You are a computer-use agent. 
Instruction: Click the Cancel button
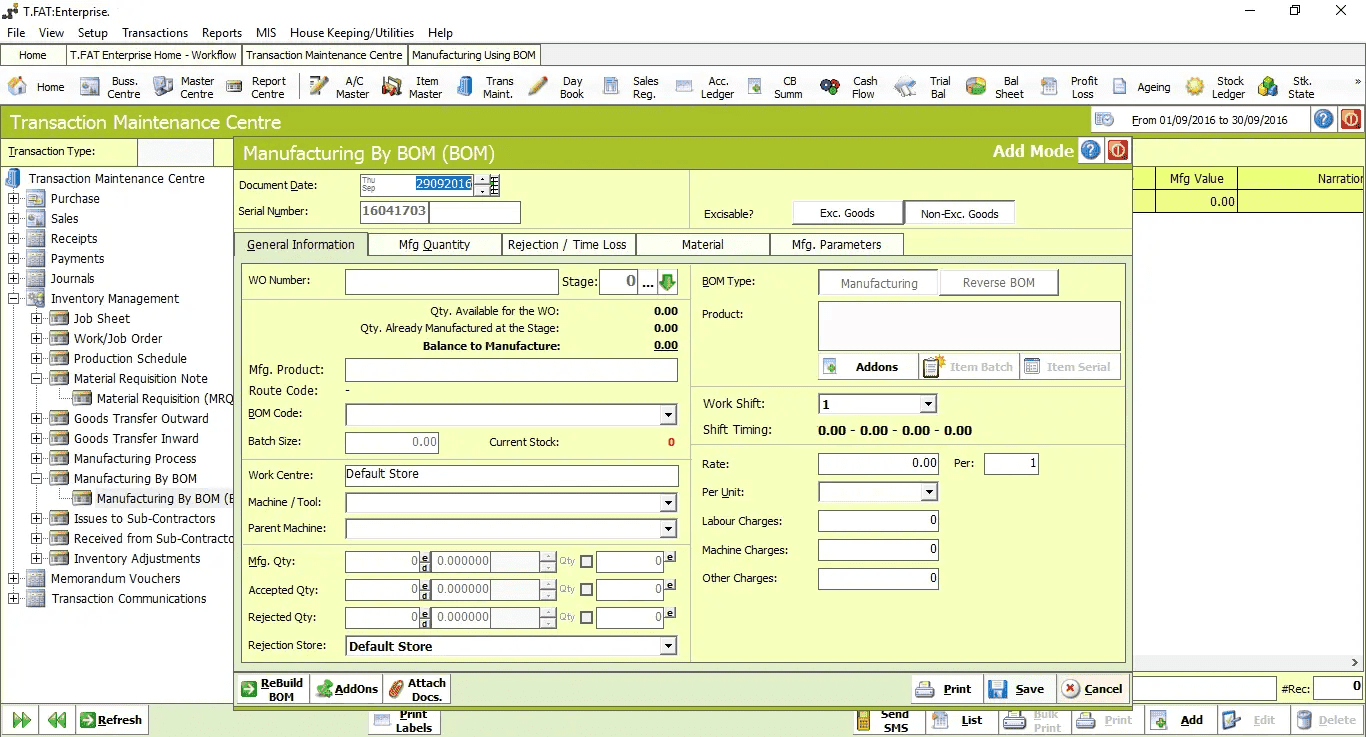1092,689
